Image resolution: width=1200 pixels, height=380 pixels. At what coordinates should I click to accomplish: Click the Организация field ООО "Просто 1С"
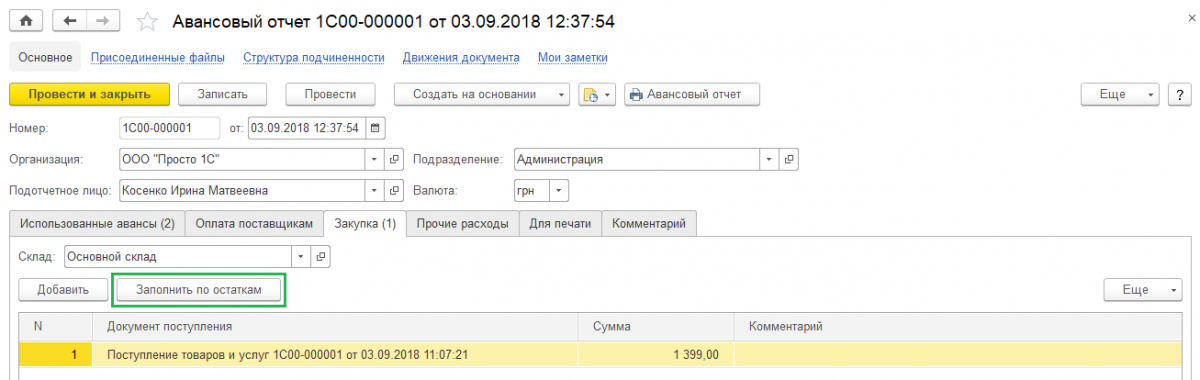[x=242, y=159]
